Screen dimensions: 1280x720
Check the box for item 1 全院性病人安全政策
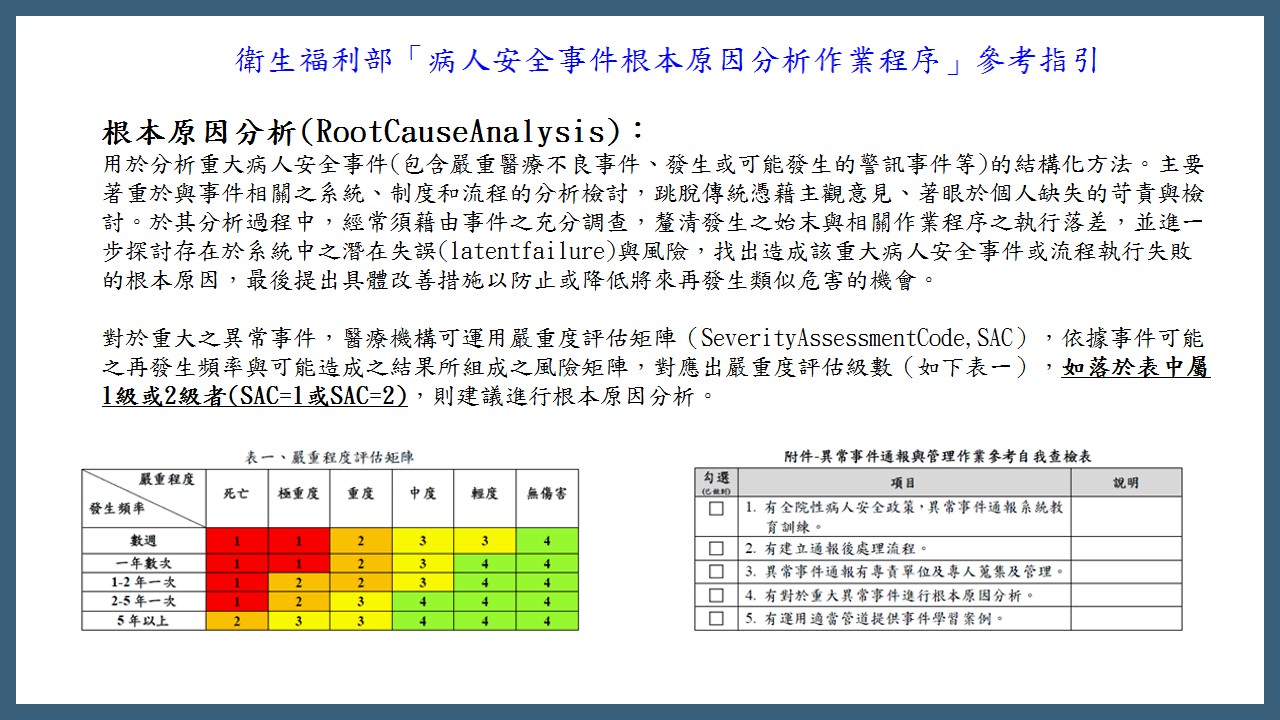[x=716, y=508]
